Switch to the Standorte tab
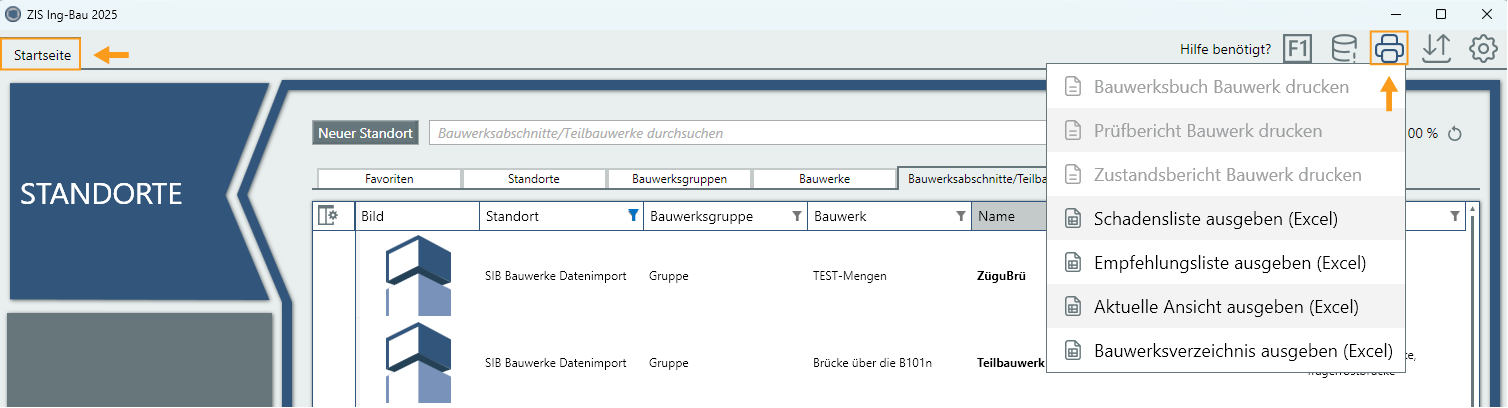The width and height of the screenshot is (1508, 408). (x=534, y=179)
